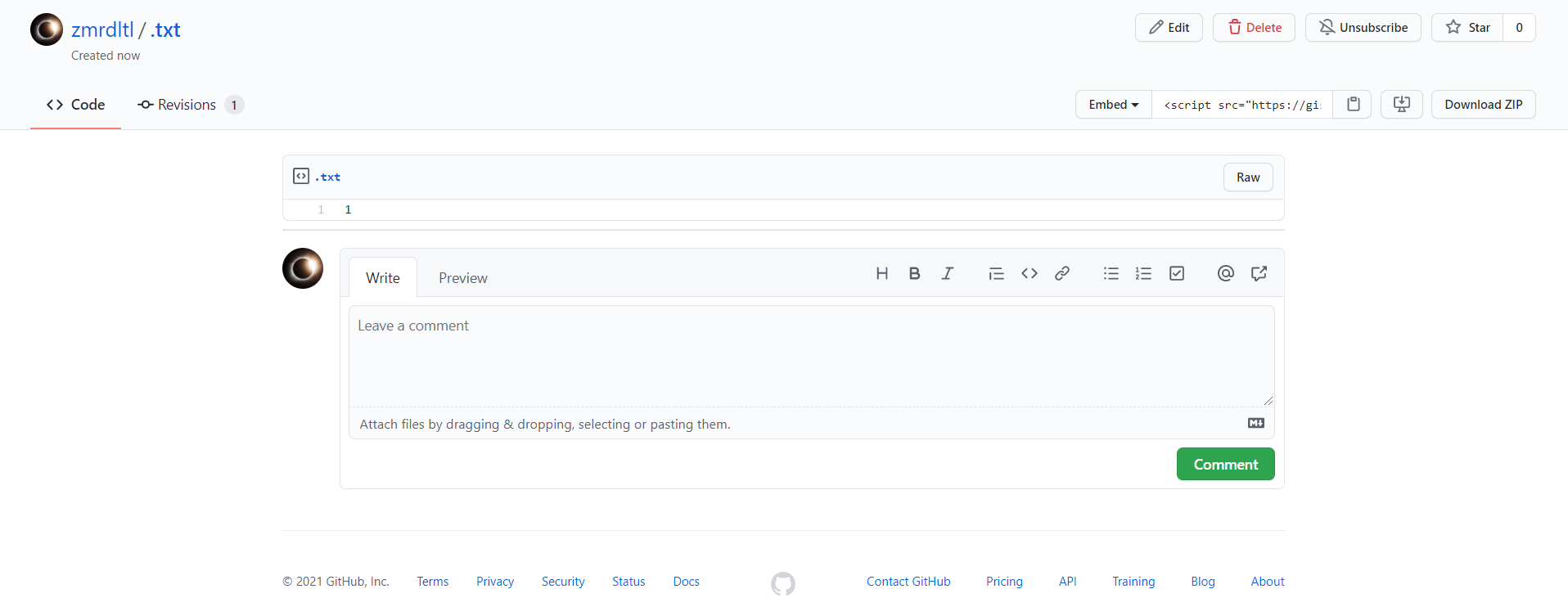This screenshot has width=1568, height=607.
Task: Open the .txt gist title link
Action: click(x=165, y=29)
